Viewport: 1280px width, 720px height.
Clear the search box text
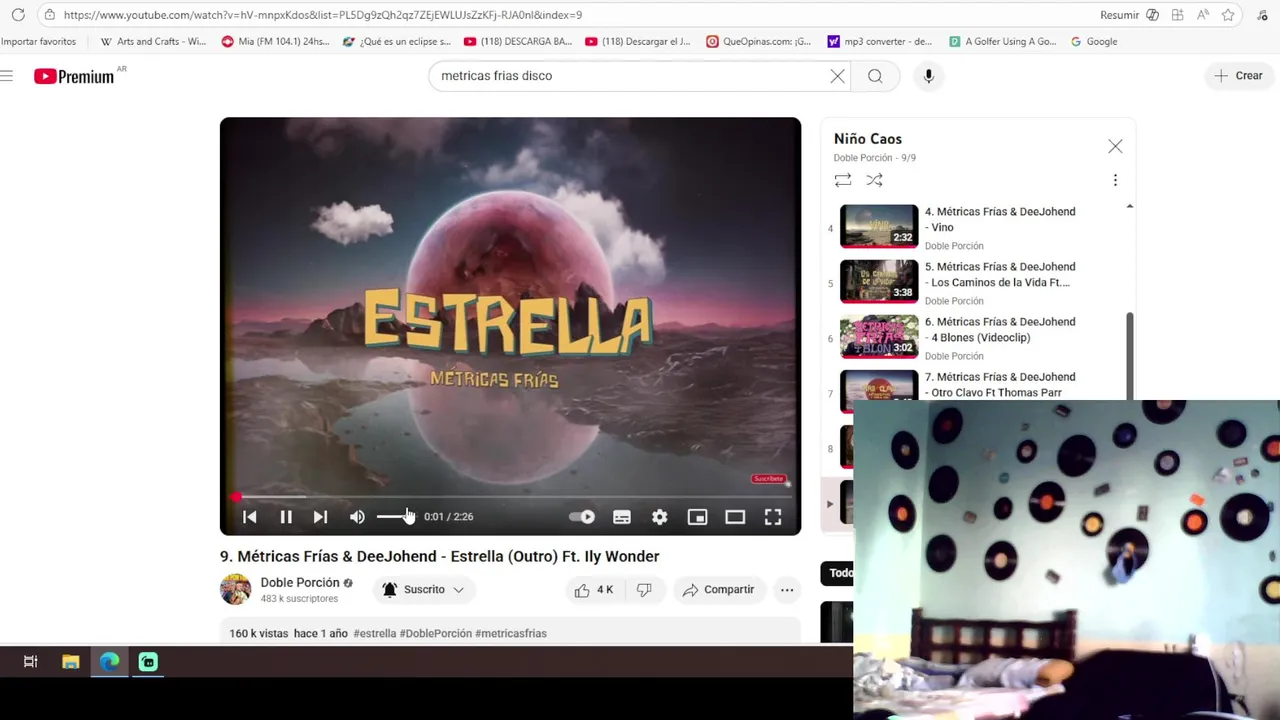(x=838, y=76)
